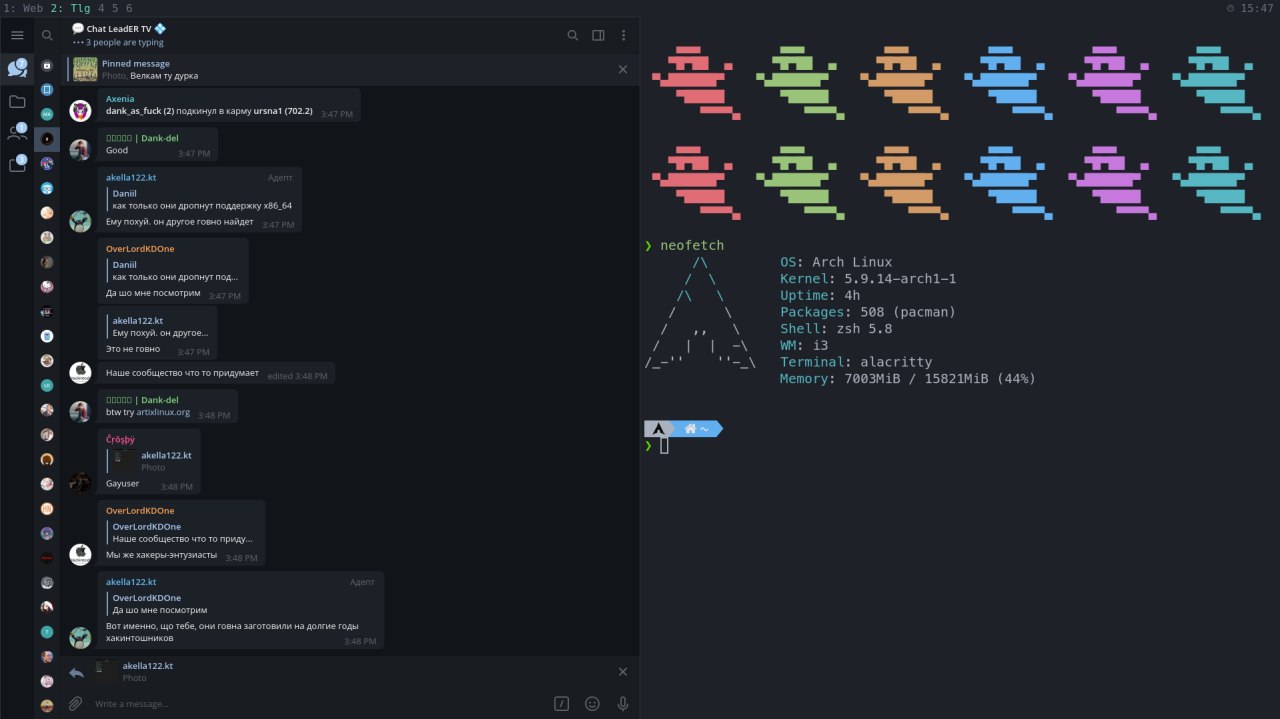Click penguin avatar beside the last akella122.kt message
Screen dimensions: 1280x719
[x=80, y=637]
